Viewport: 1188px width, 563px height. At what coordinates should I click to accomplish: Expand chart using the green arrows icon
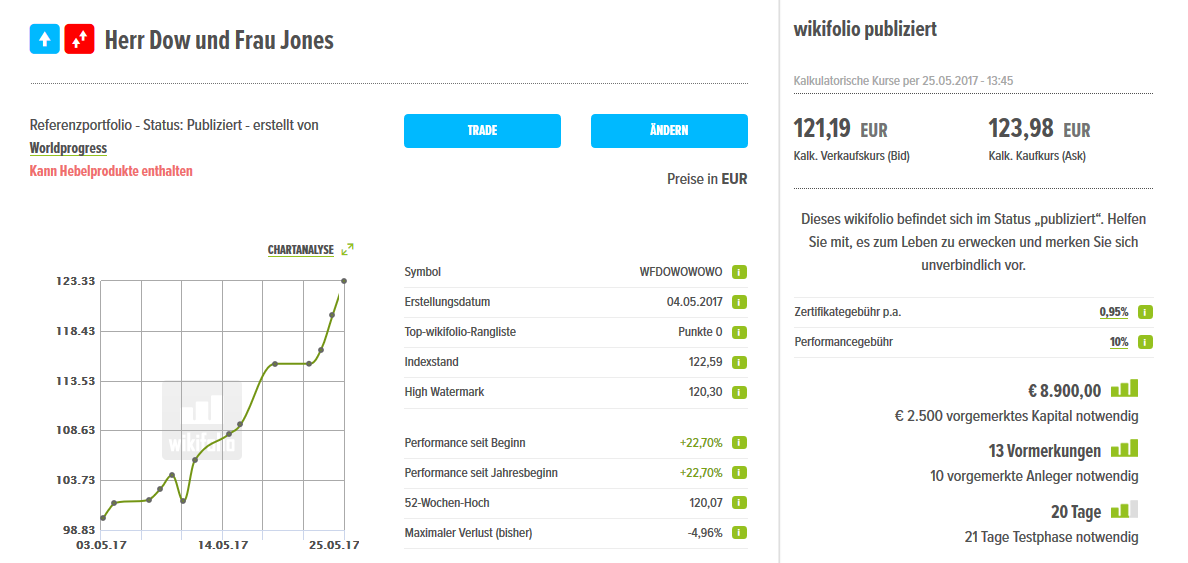pyautogui.click(x=347, y=249)
